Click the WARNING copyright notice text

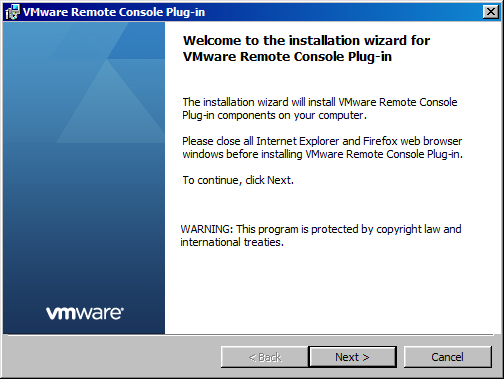[x=321, y=235]
